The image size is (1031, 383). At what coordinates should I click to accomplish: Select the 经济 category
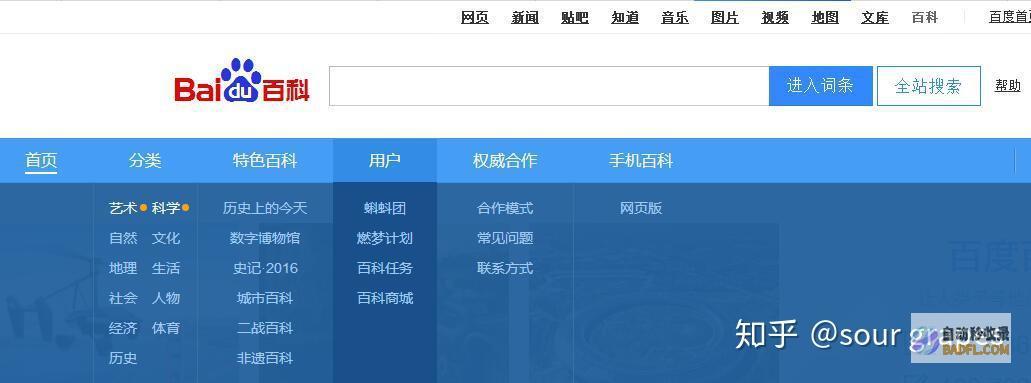pyautogui.click(x=123, y=328)
